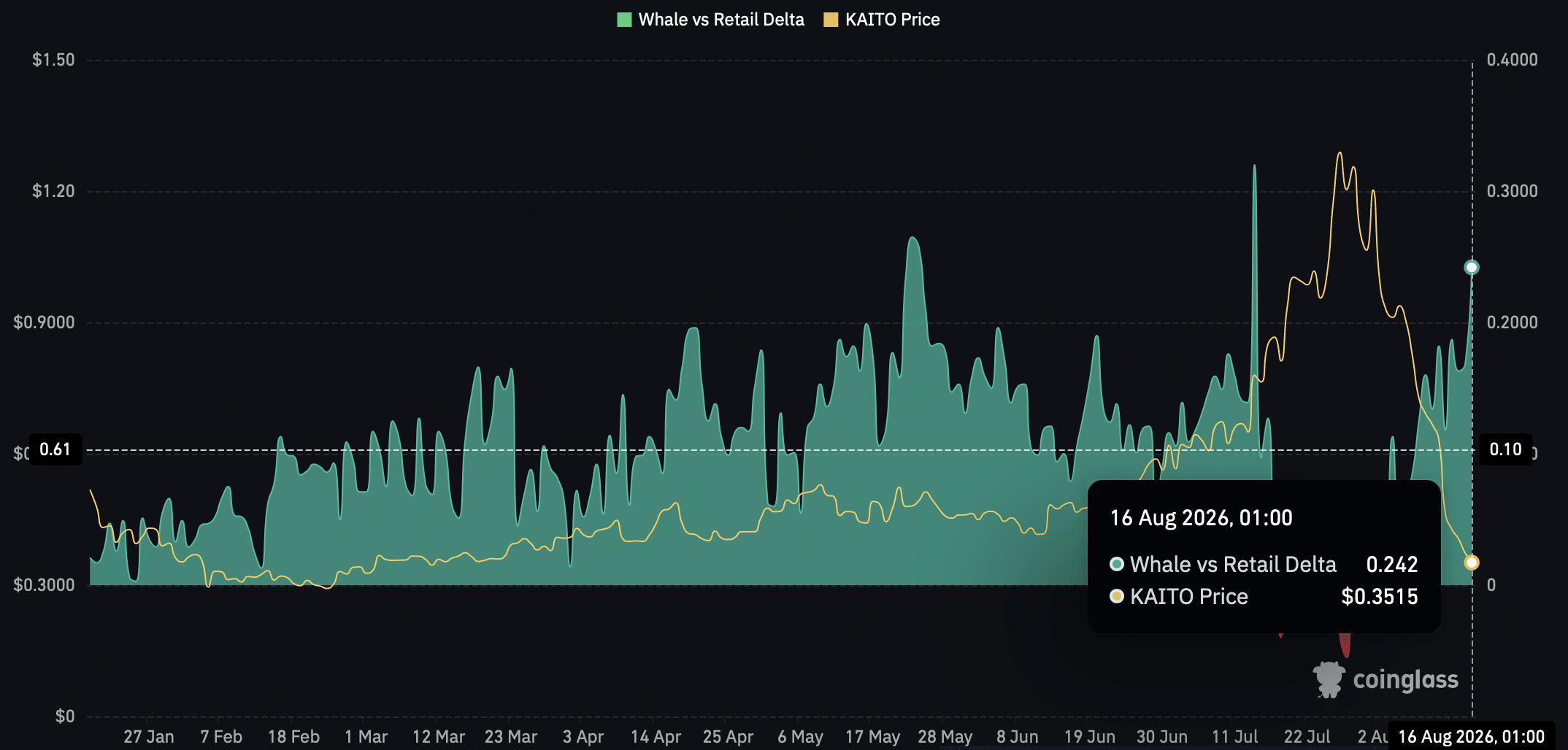Click the 8 Jun date label
Image resolution: width=1568 pixels, height=750 pixels.
coord(1018,737)
